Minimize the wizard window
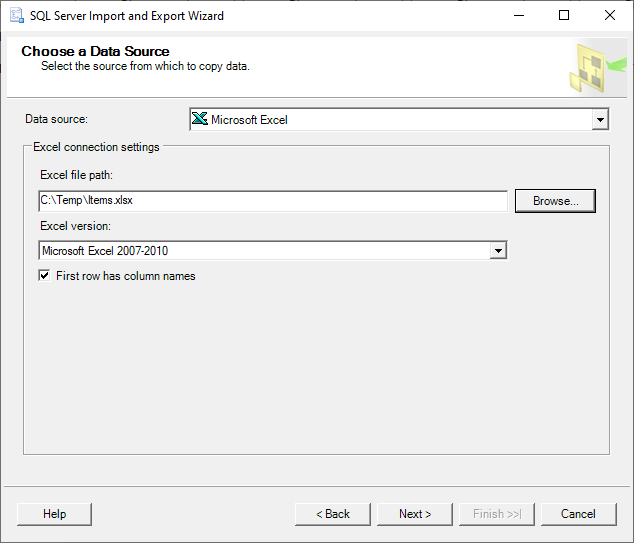The height and width of the screenshot is (543, 634). [x=519, y=15]
